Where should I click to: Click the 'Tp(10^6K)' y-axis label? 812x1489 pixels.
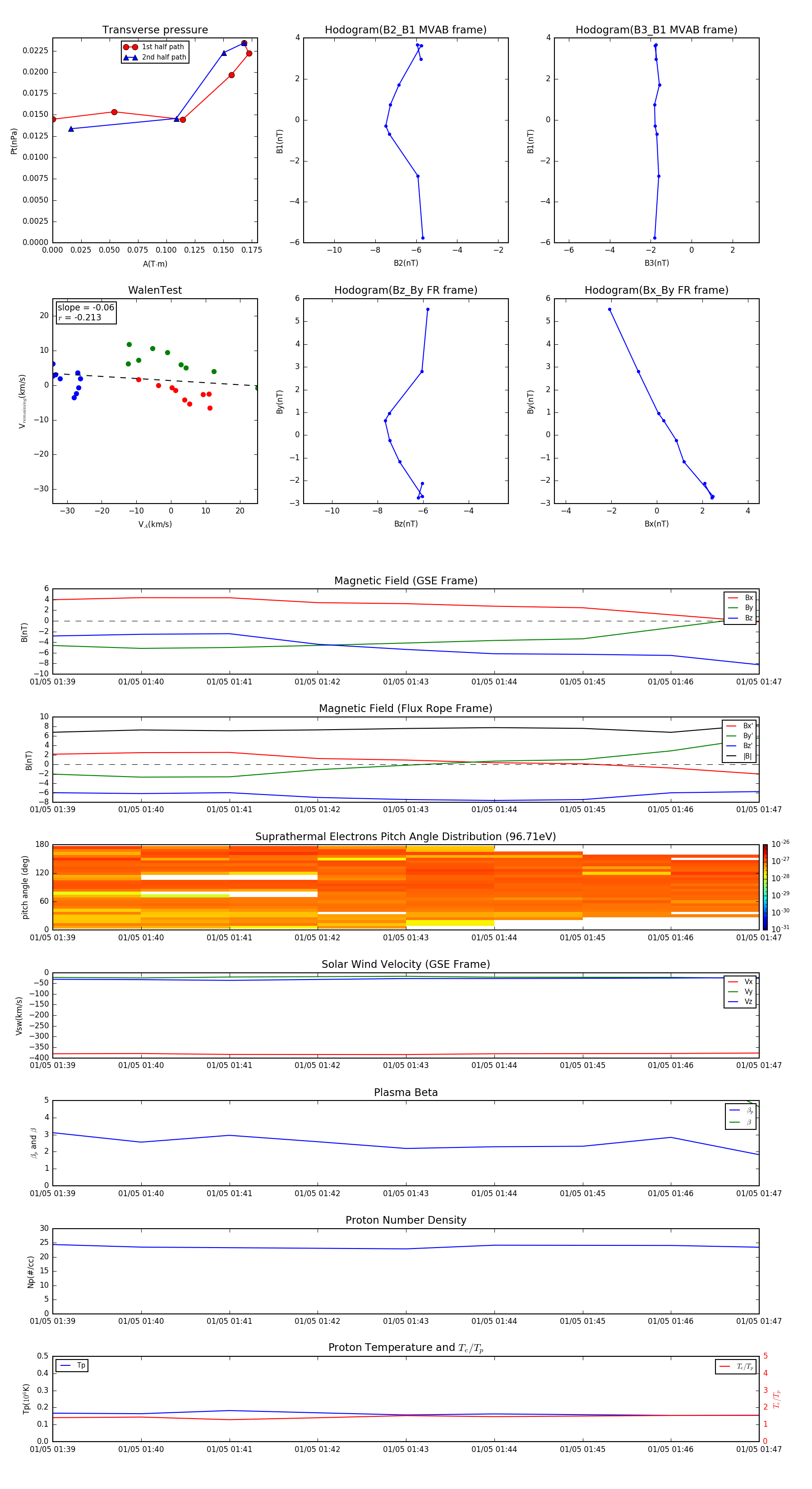click(26, 1399)
